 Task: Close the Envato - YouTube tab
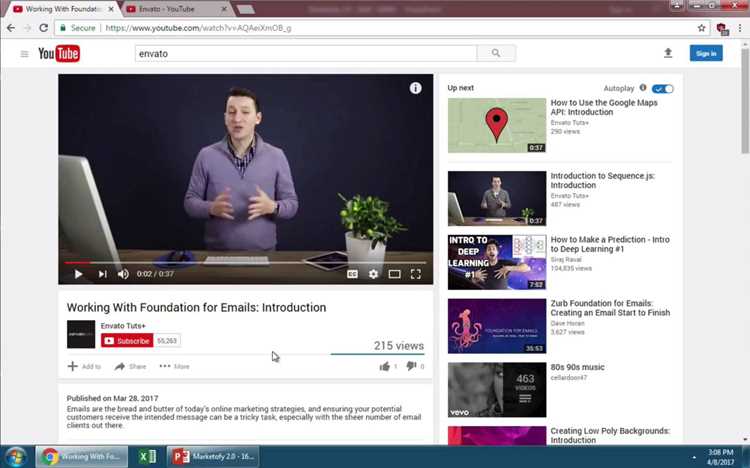click(224, 9)
